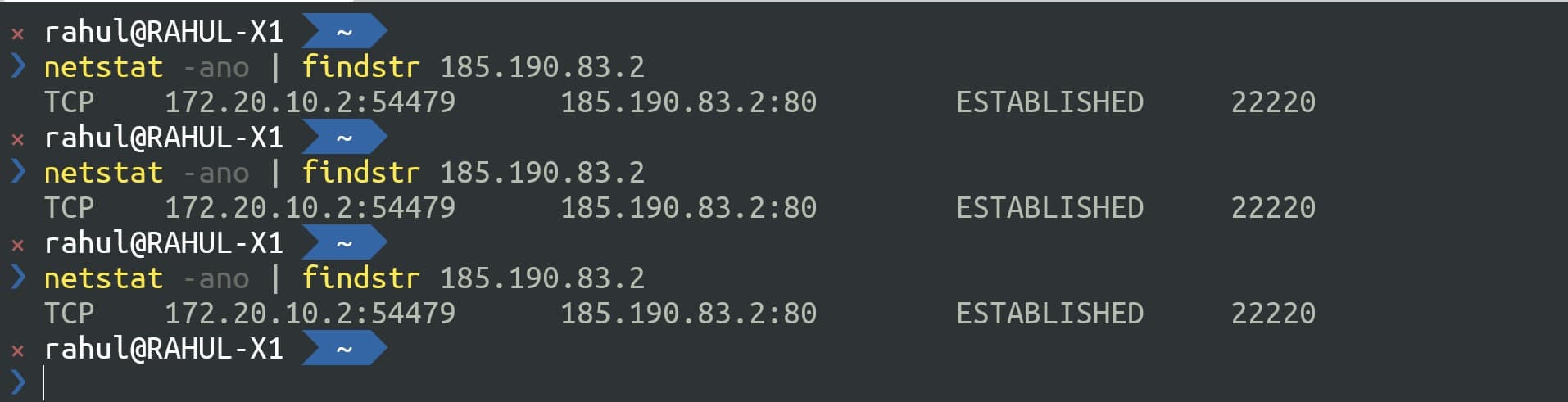Click the red x status icon on the last prompt

click(17, 351)
